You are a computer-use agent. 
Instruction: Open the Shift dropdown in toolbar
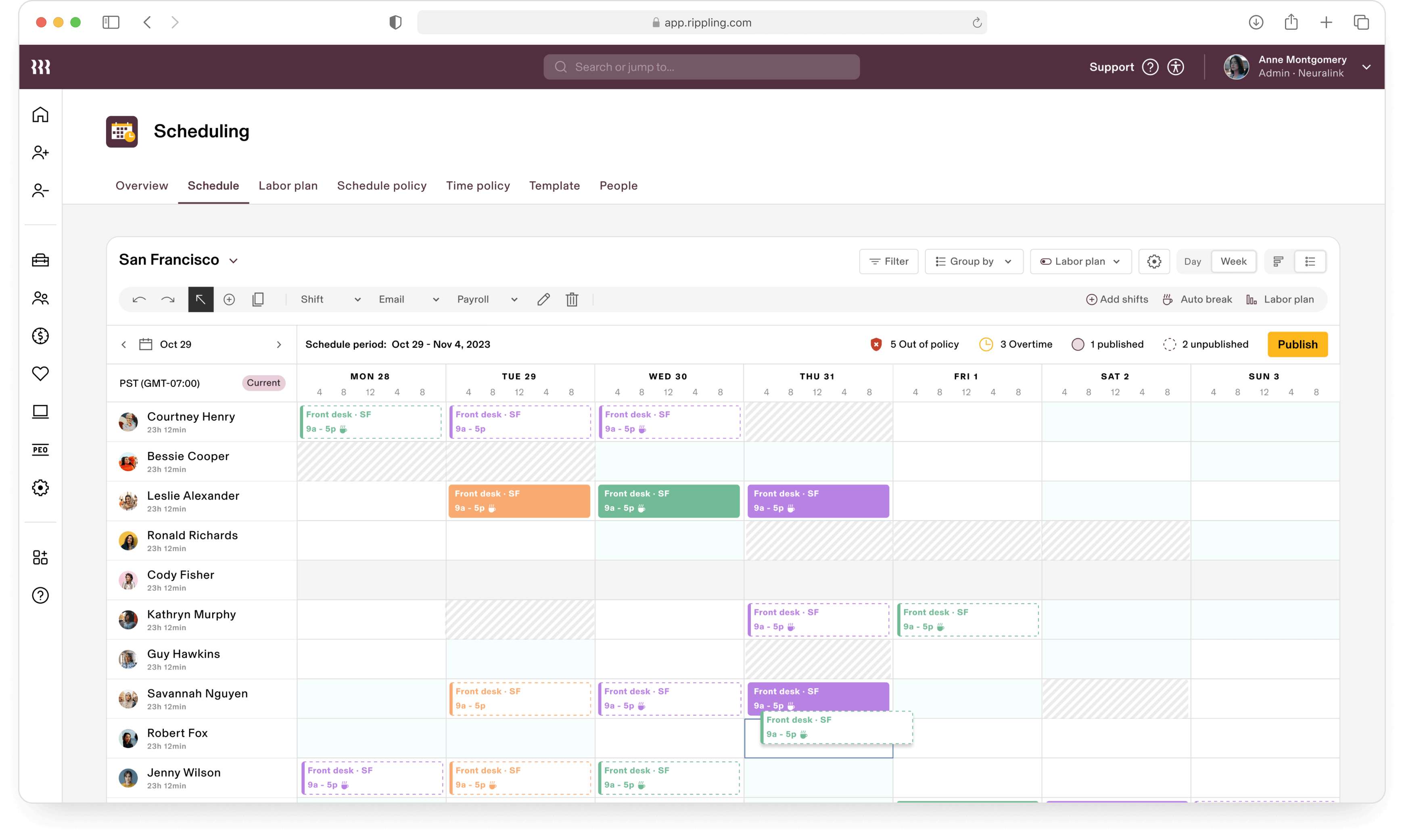click(330, 299)
